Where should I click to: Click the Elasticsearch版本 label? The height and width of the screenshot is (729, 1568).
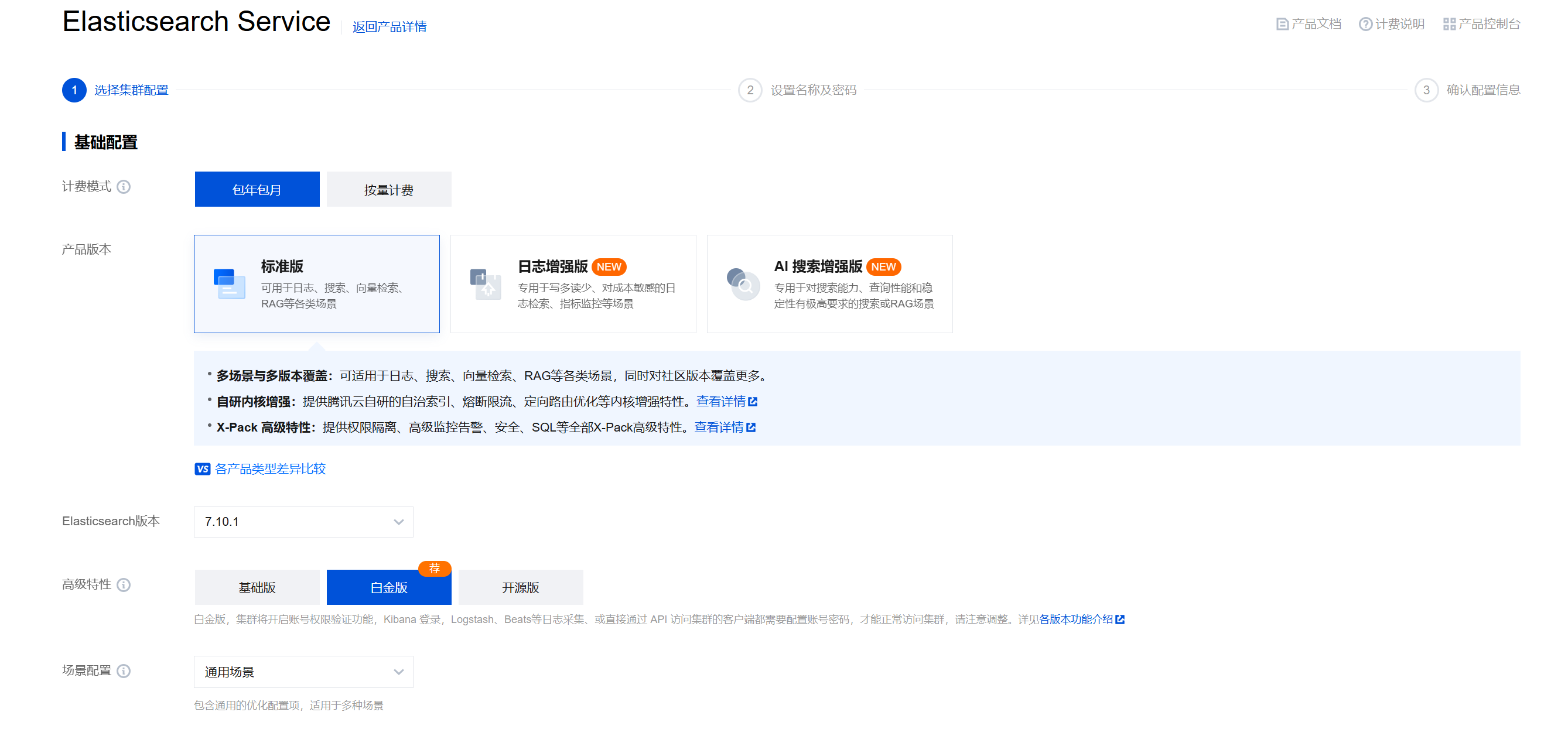pos(111,522)
